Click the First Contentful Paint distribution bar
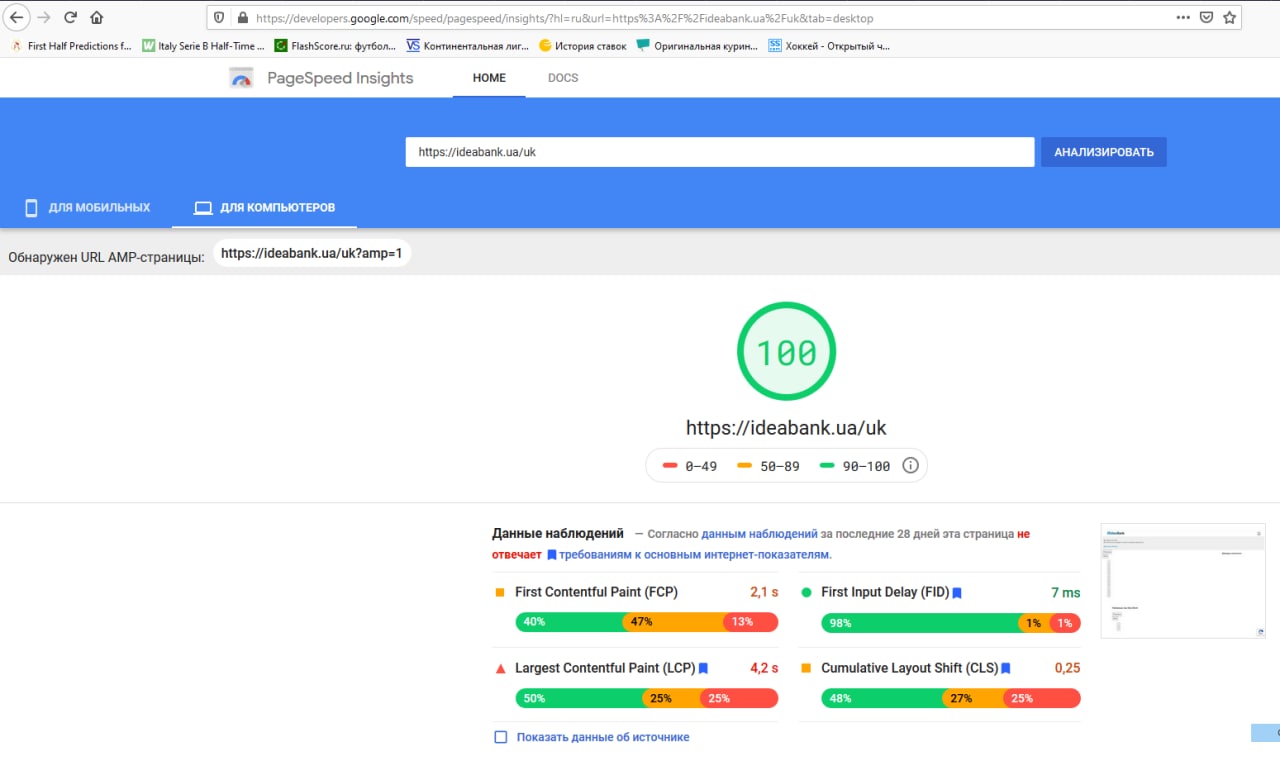The image size is (1280, 780). click(646, 622)
